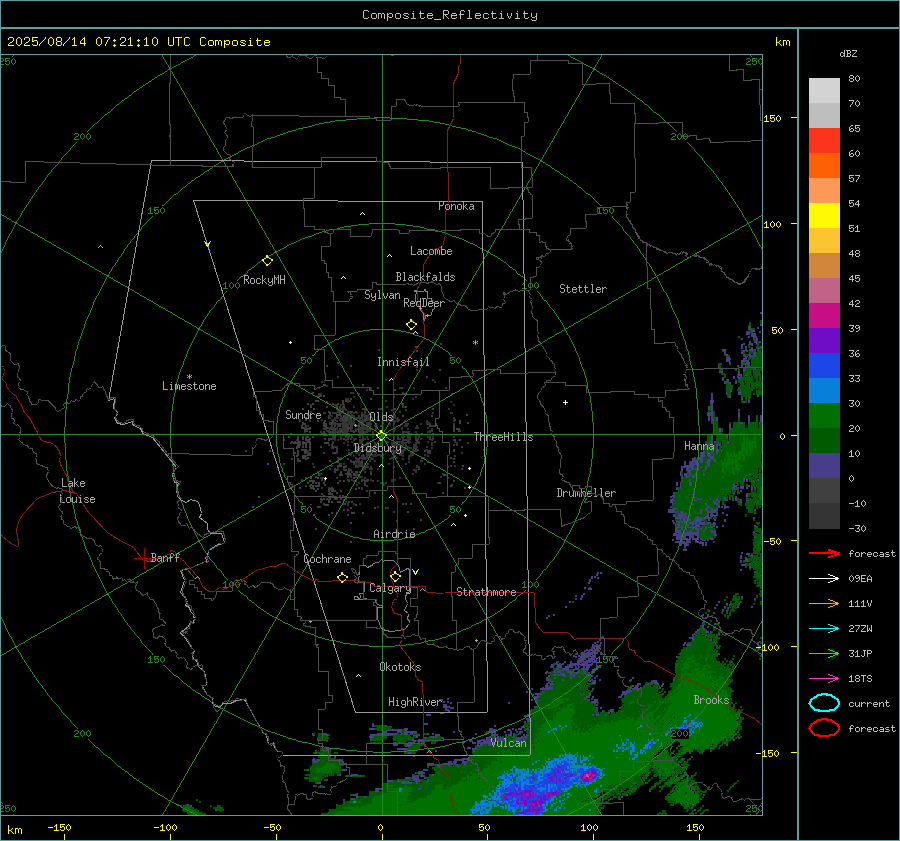Image resolution: width=900 pixels, height=841 pixels.
Task: Click the asterisk marker east of Innisfail
Action: click(x=475, y=343)
